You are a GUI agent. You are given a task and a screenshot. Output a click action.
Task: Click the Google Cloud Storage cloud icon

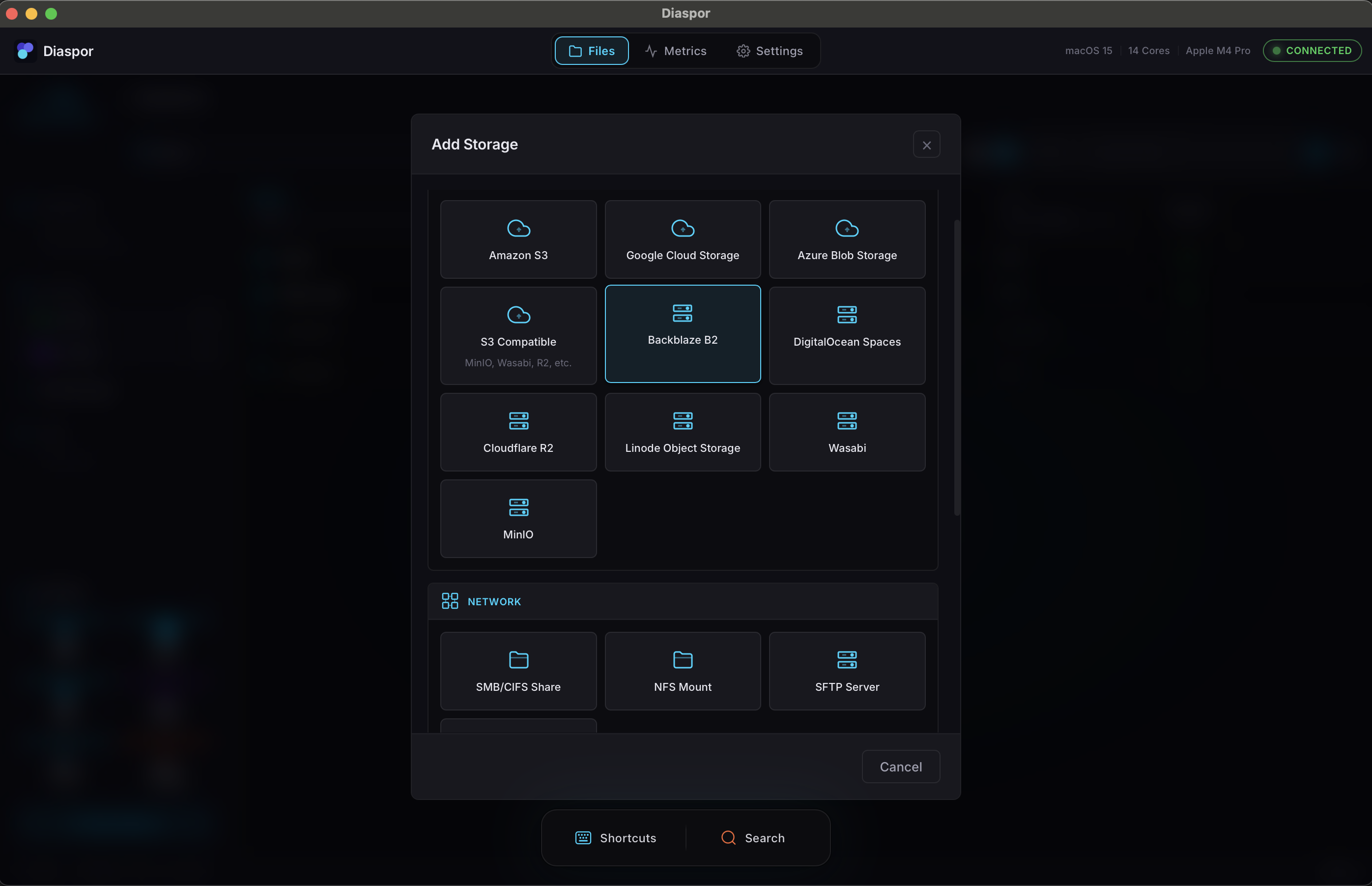(683, 229)
